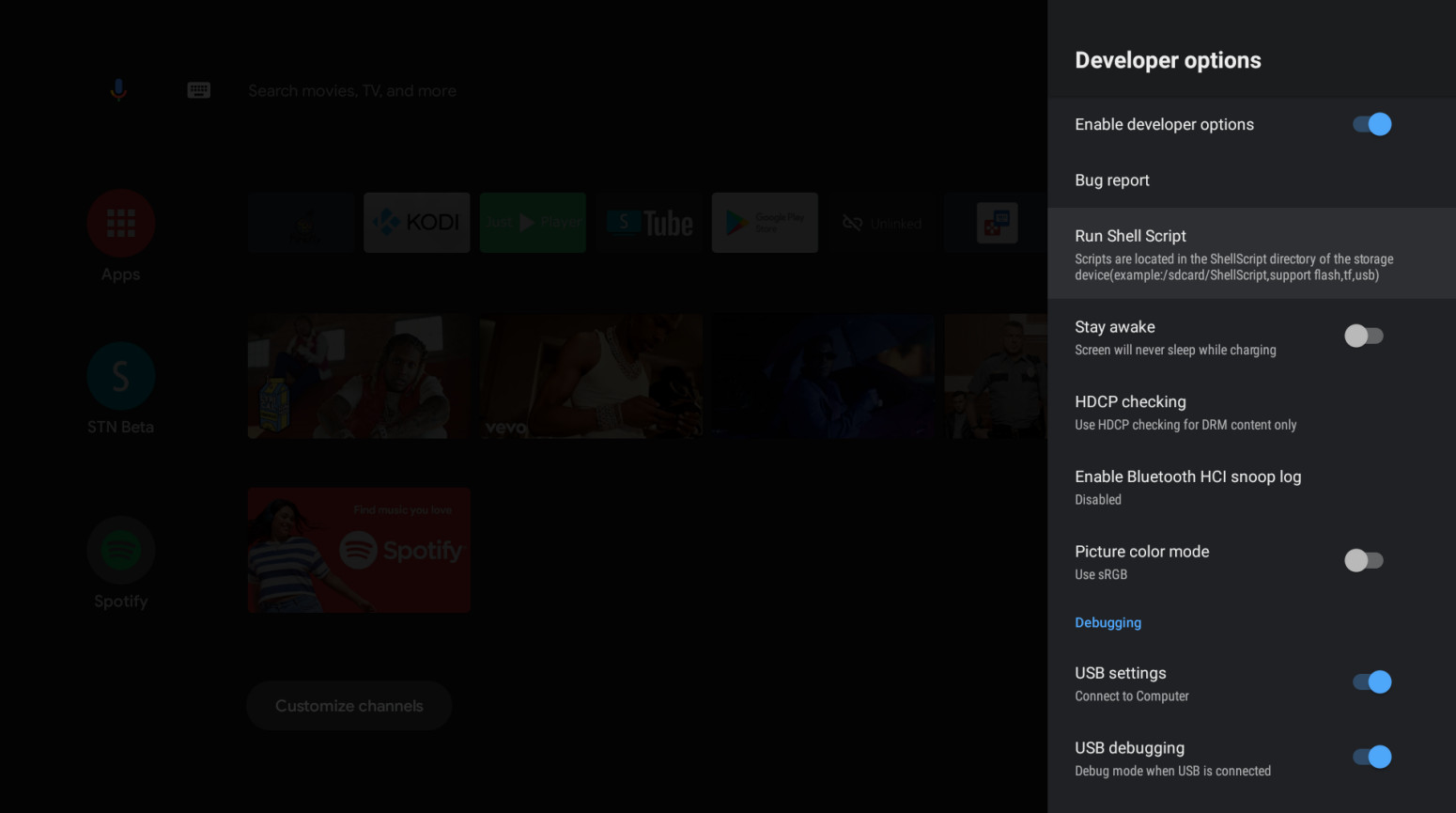Enable the Stay awake toggle

click(x=1364, y=336)
